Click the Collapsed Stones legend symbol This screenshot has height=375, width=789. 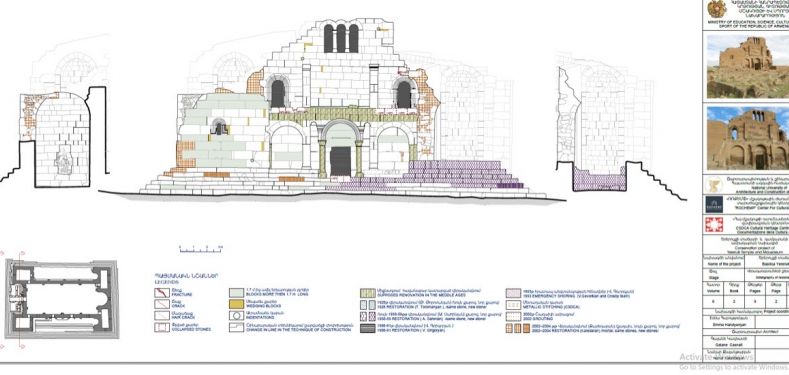[x=162, y=327]
